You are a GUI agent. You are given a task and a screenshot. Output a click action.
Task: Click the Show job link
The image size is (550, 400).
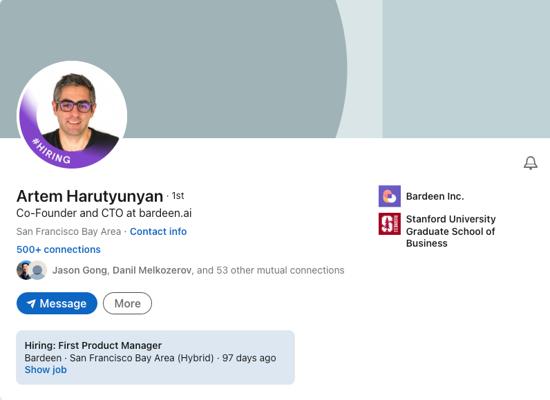coord(46,370)
